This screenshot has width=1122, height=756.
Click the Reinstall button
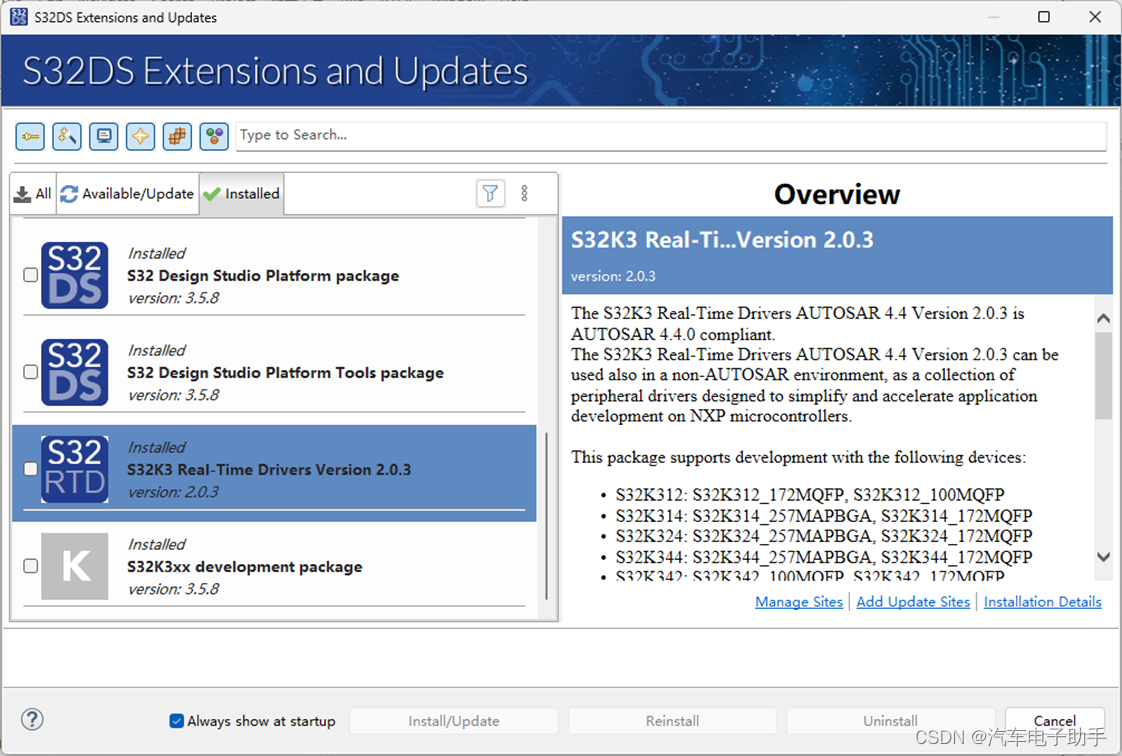pyautogui.click(x=673, y=721)
